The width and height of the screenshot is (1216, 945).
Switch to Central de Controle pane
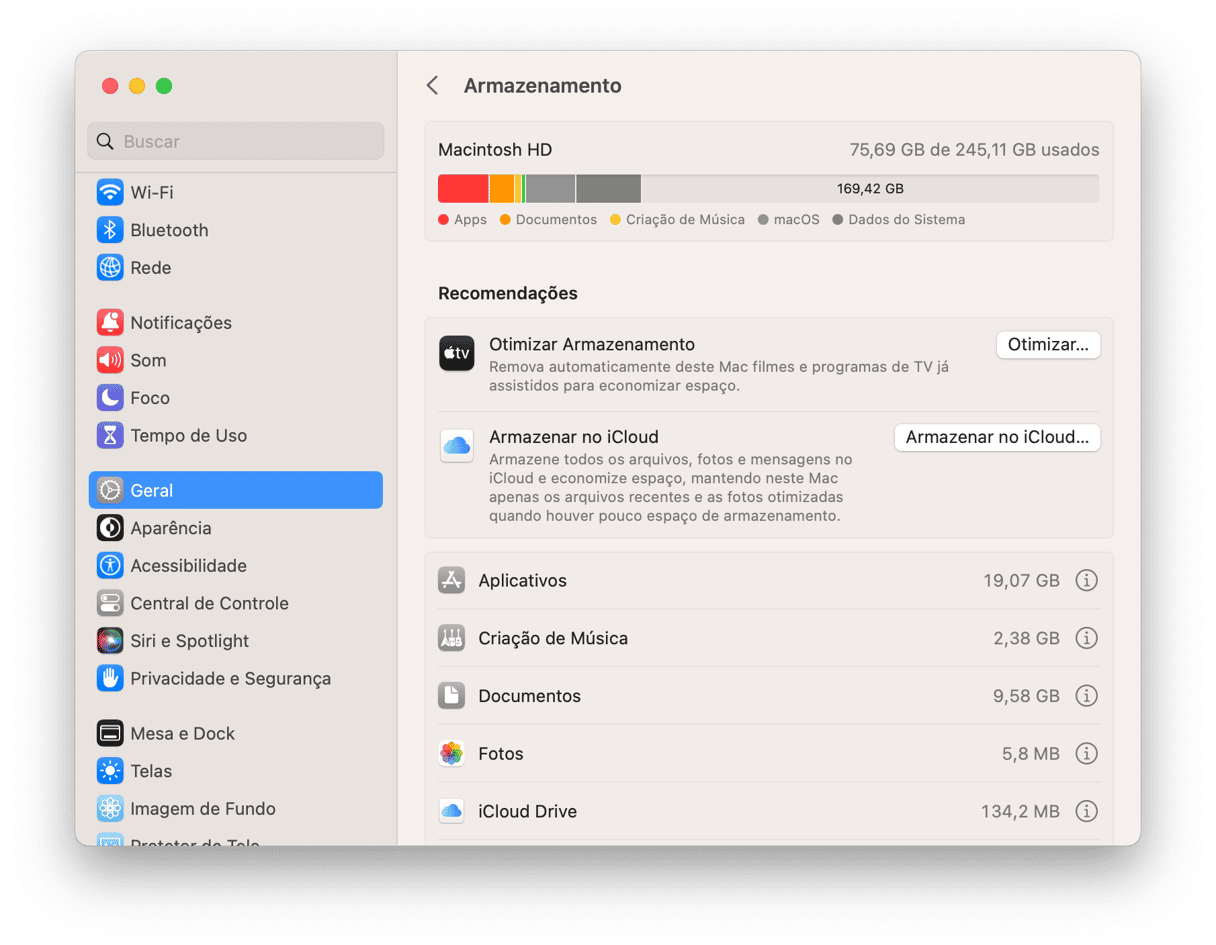(209, 603)
